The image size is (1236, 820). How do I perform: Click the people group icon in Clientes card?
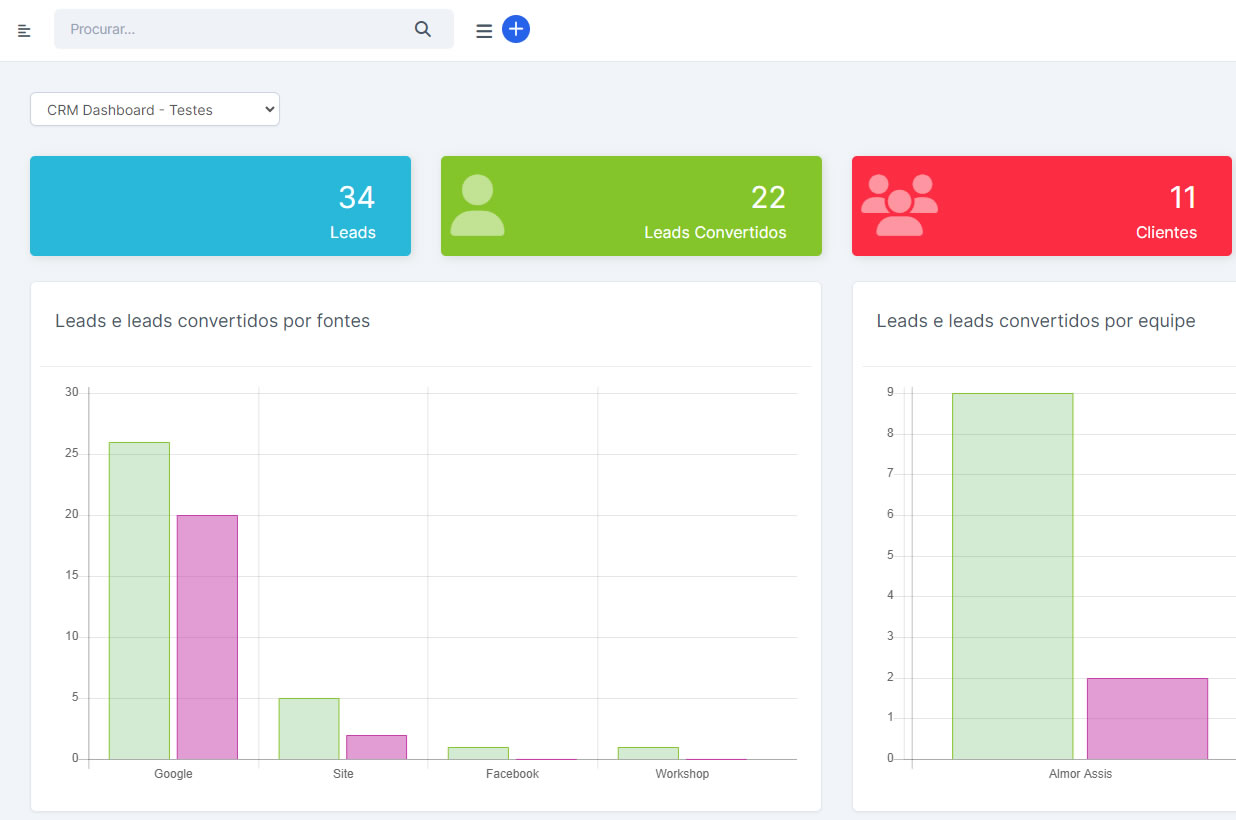899,206
